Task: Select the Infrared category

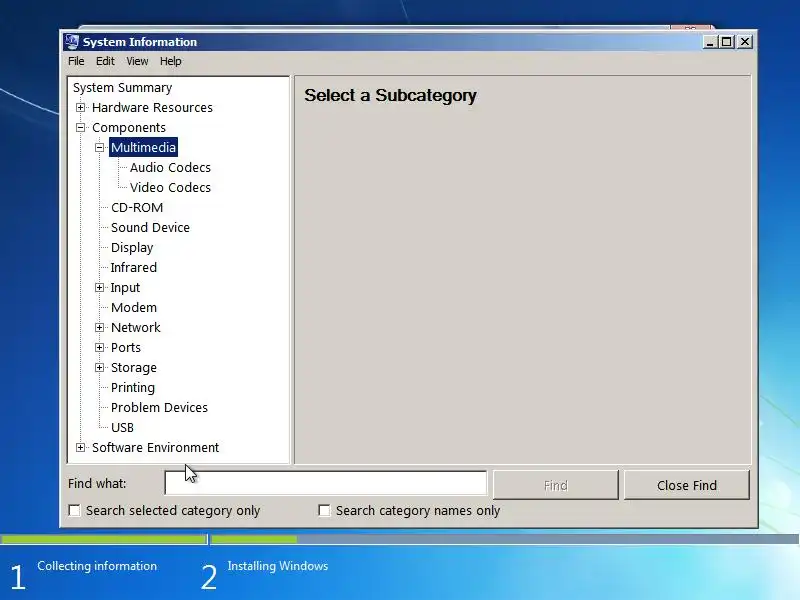Action: click(x=133, y=267)
